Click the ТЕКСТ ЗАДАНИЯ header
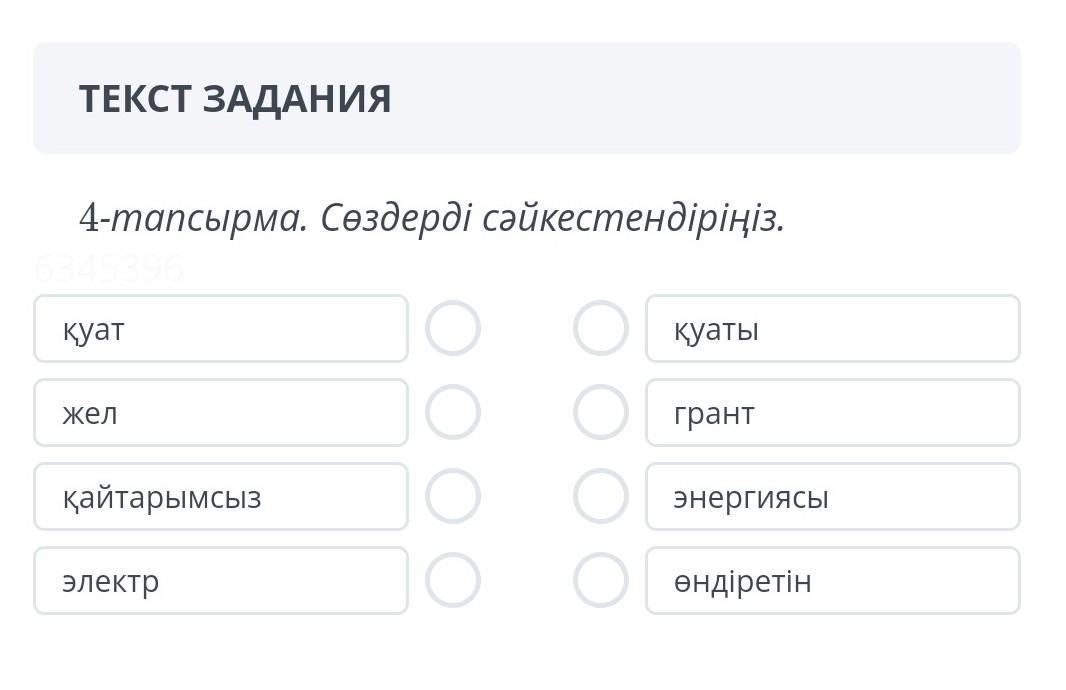 coord(235,99)
